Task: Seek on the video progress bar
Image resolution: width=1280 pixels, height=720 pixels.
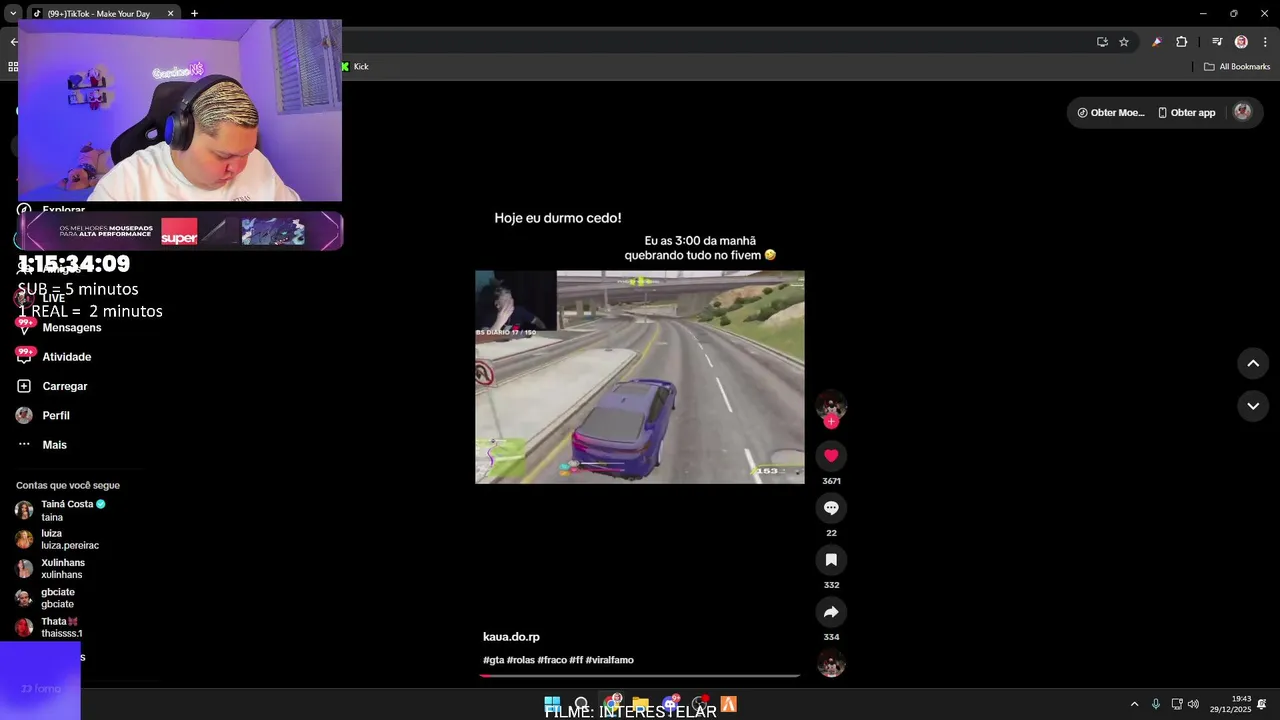Action: click(640, 676)
